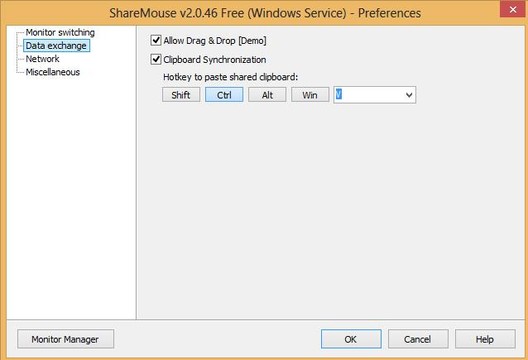
Task: Disable the Clipboard Synchronization checkbox box
Action: [x=156, y=59]
